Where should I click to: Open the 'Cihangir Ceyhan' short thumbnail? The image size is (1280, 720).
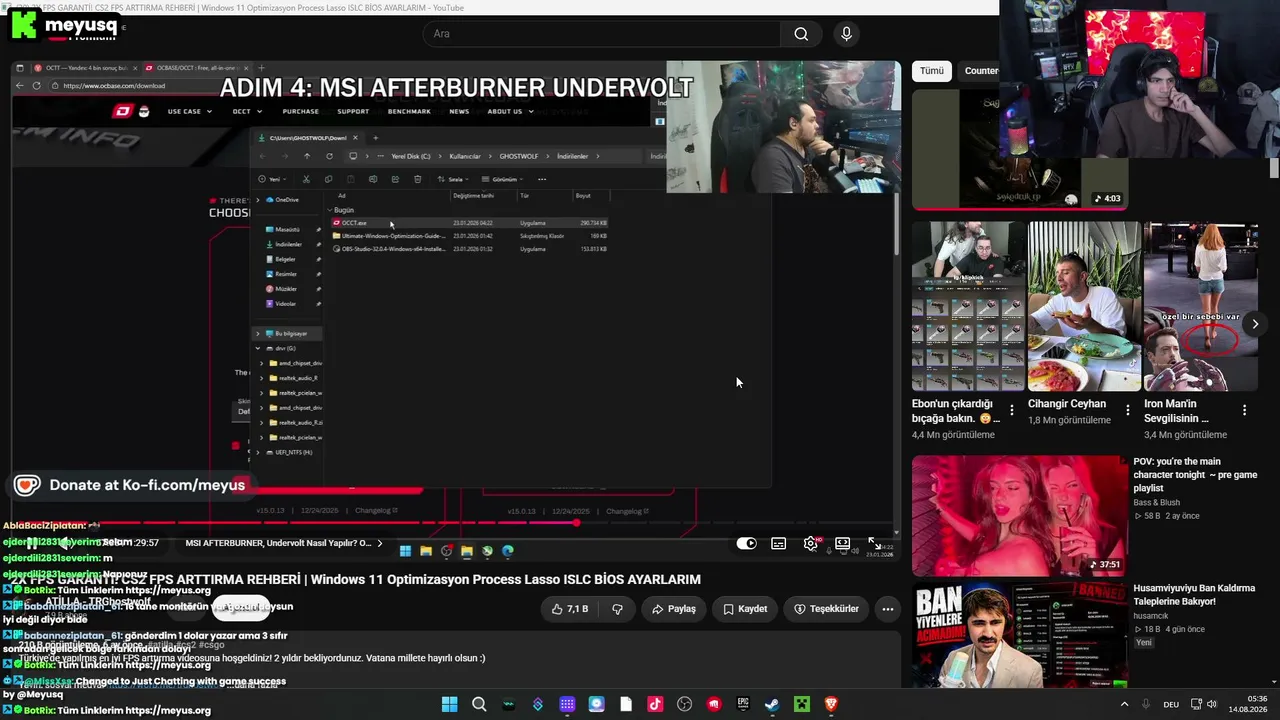tap(1084, 306)
